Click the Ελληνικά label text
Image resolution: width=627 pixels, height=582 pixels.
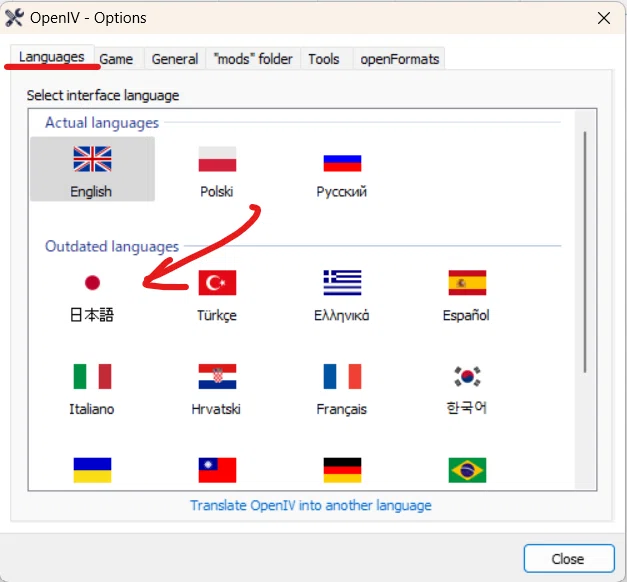[x=341, y=316]
